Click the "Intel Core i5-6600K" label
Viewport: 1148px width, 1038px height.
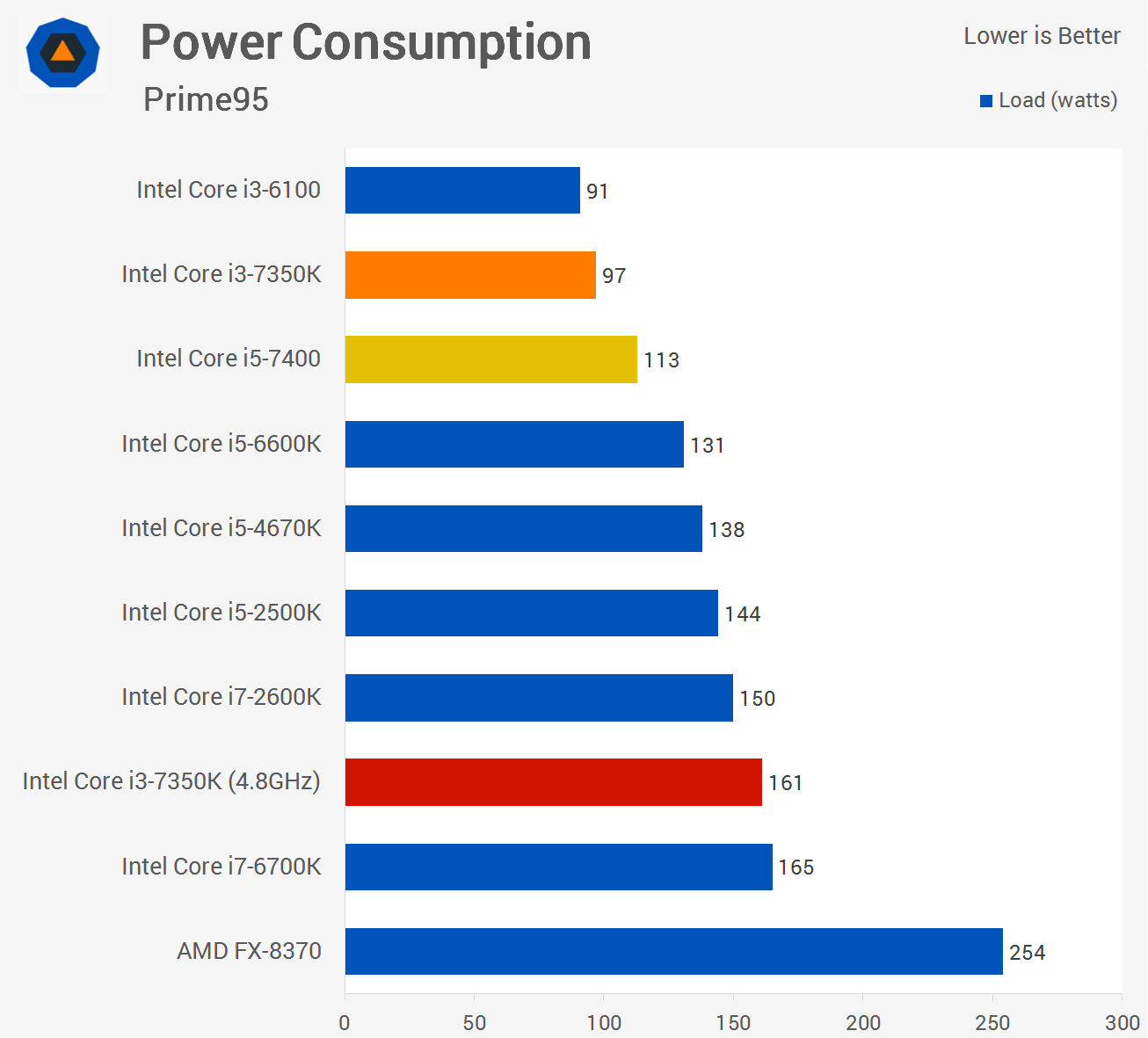pos(222,444)
